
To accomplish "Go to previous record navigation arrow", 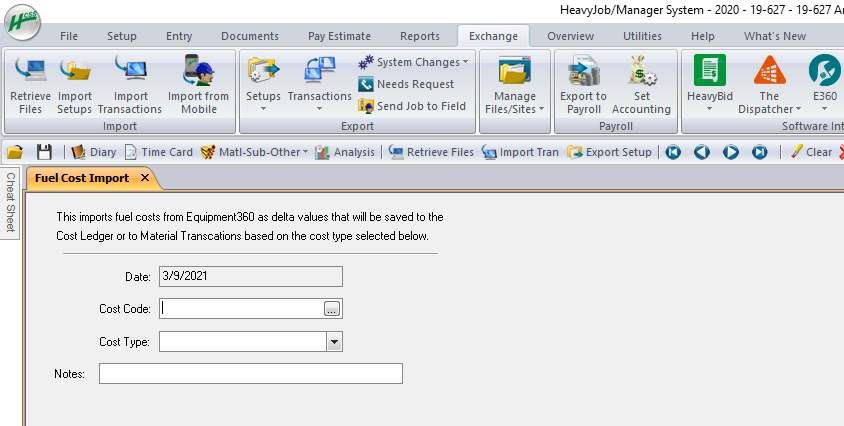I will (x=702, y=152).
